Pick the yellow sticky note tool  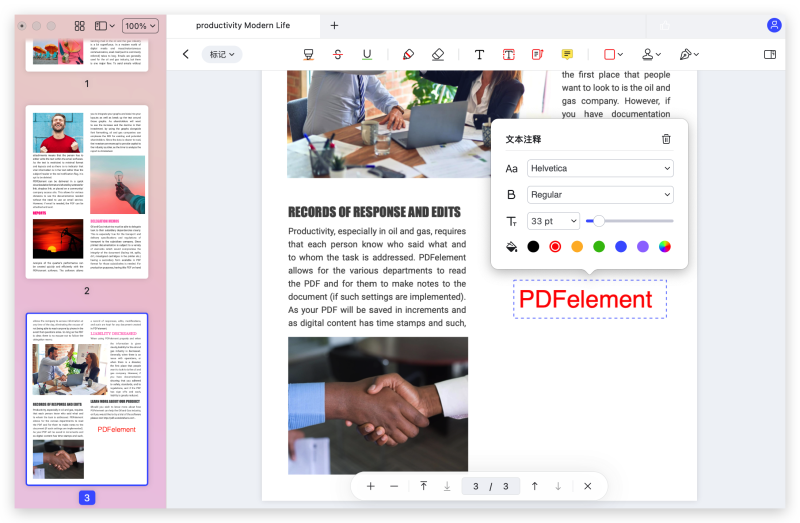(567, 54)
